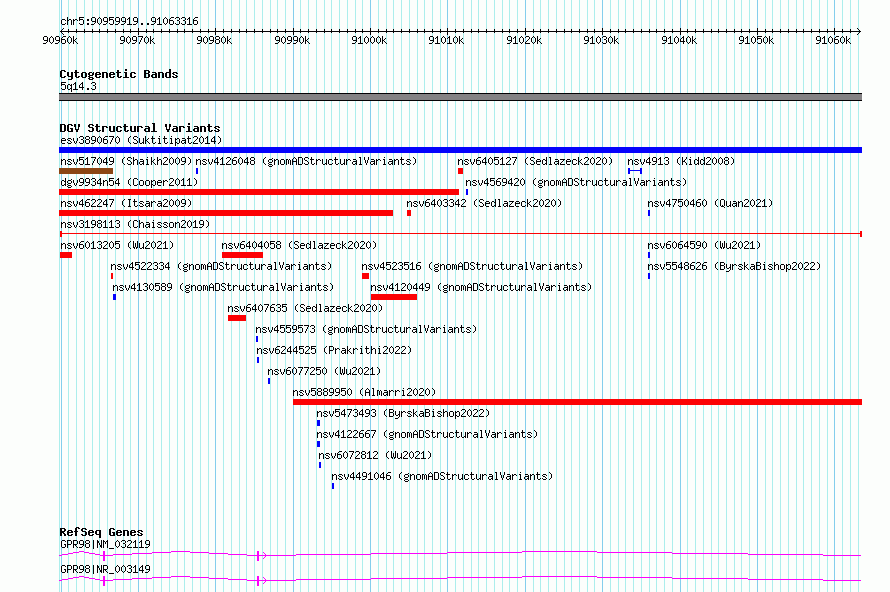Open the DGV Structural Variants track heading
The image size is (890, 592).
tap(140, 128)
